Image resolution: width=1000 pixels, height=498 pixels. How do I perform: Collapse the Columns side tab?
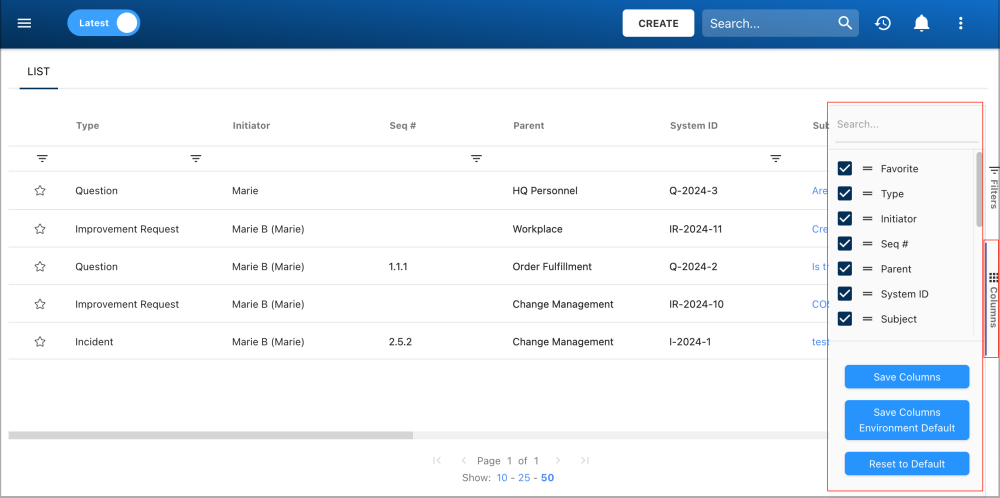(993, 298)
